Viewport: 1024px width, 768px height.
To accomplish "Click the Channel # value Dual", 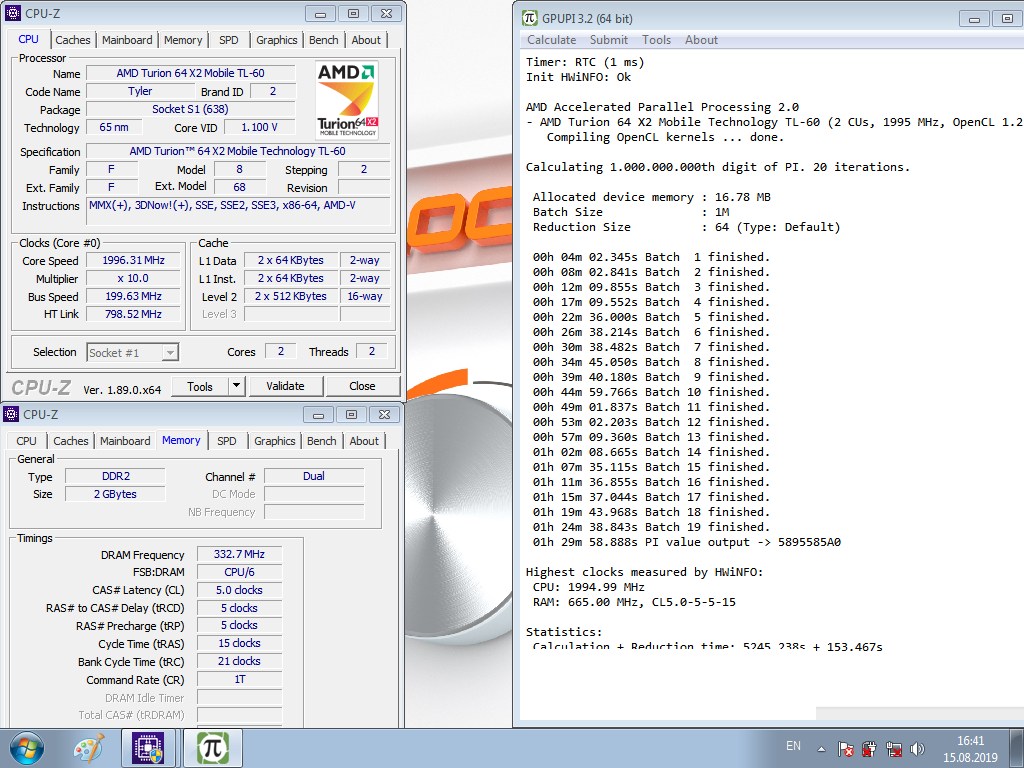I will [314, 476].
